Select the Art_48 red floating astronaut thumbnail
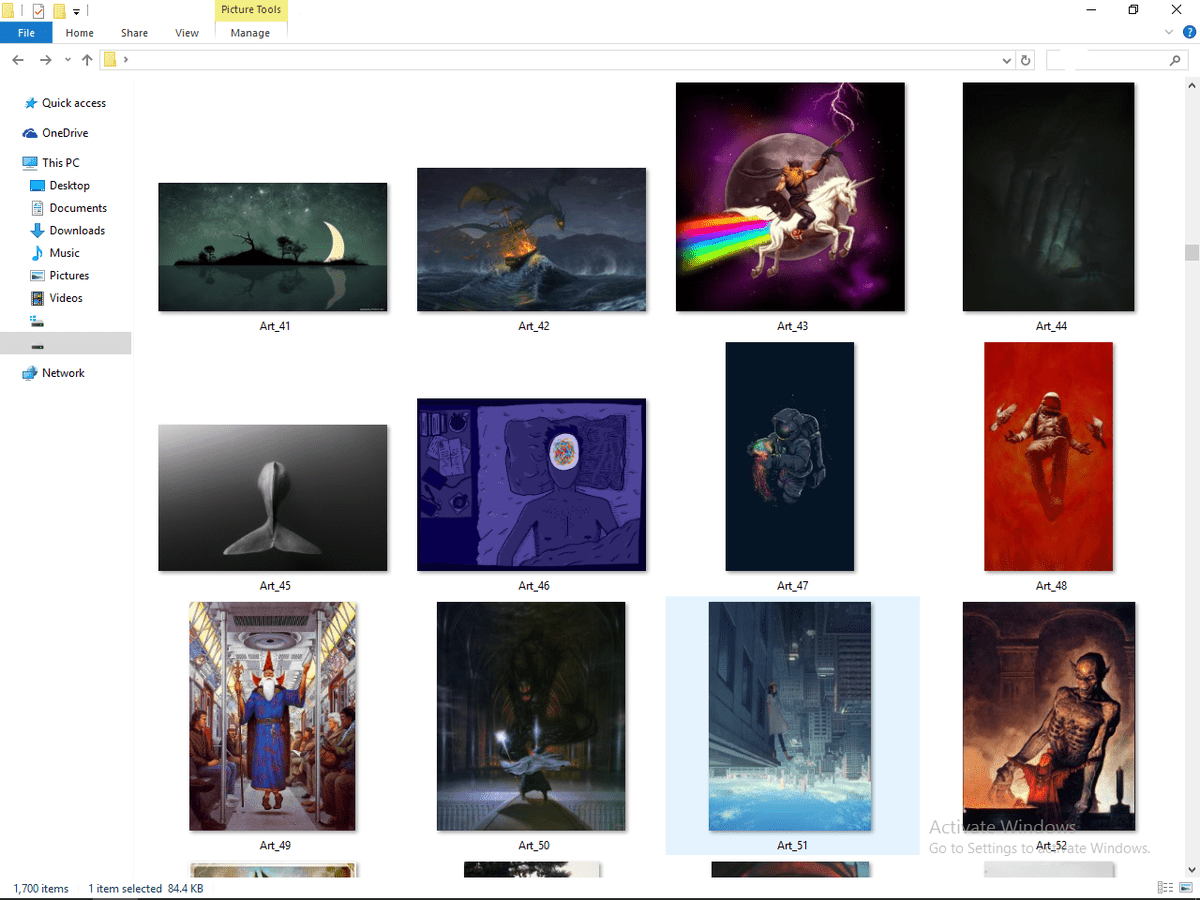 (x=1048, y=457)
